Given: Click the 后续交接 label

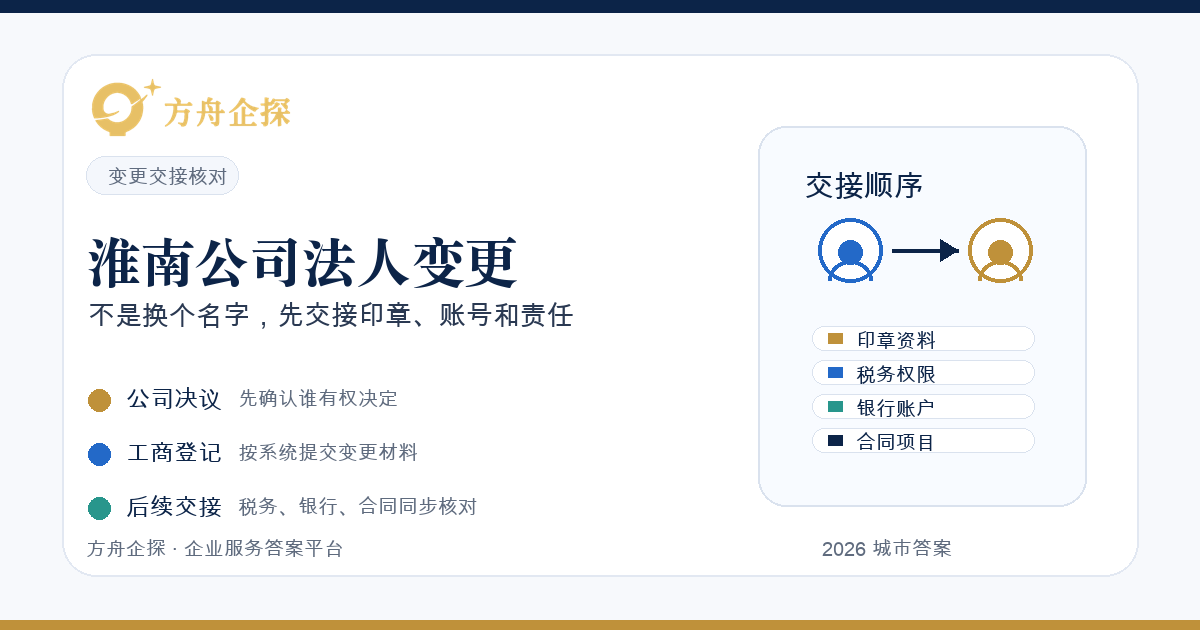Looking at the screenshot, I should 174,507.
